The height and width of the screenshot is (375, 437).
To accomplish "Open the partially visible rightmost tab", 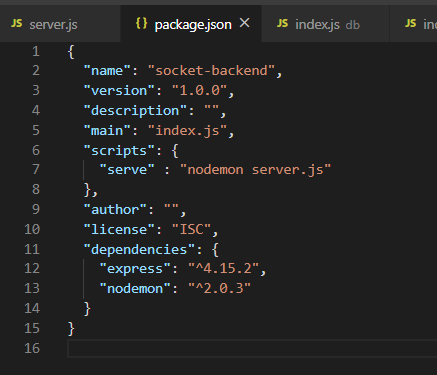I will (413, 24).
